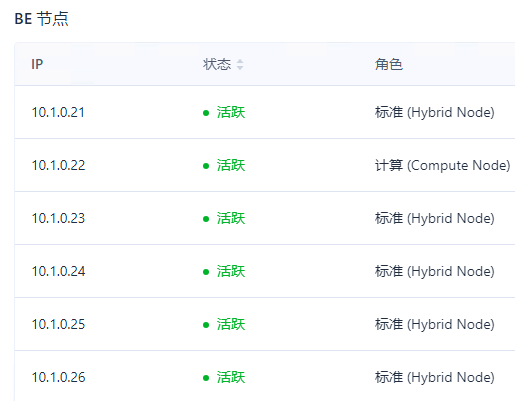The height and width of the screenshot is (401, 515).
Task: Select IP address 10.1.0.24
Action: (x=58, y=271)
